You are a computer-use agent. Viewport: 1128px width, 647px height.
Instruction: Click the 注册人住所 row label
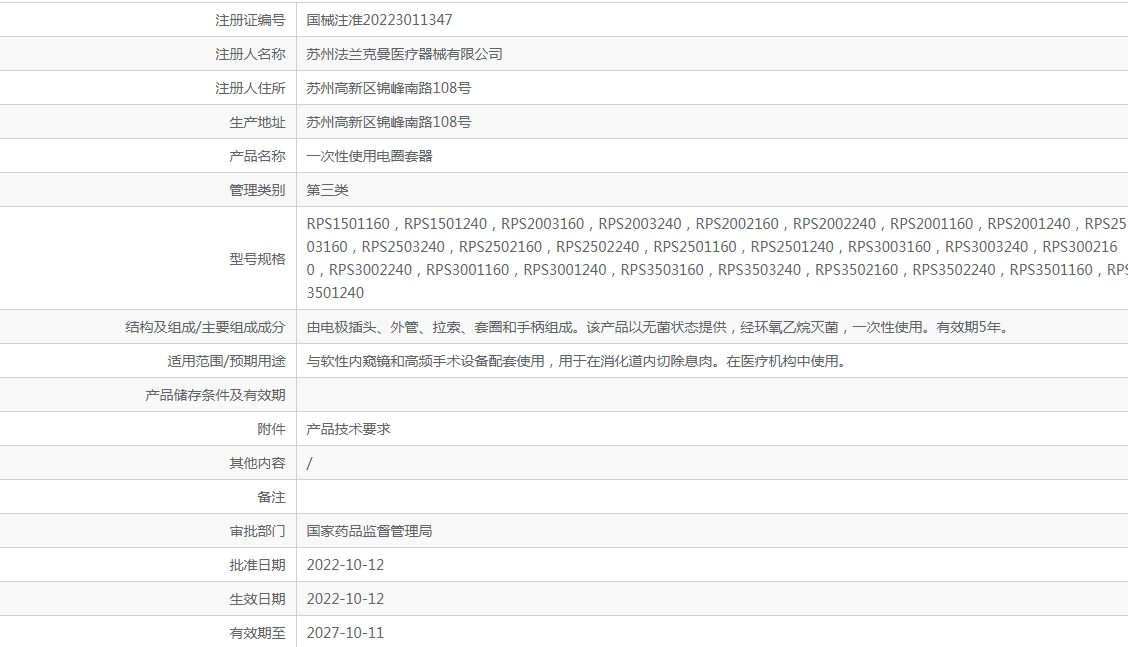(x=250, y=88)
